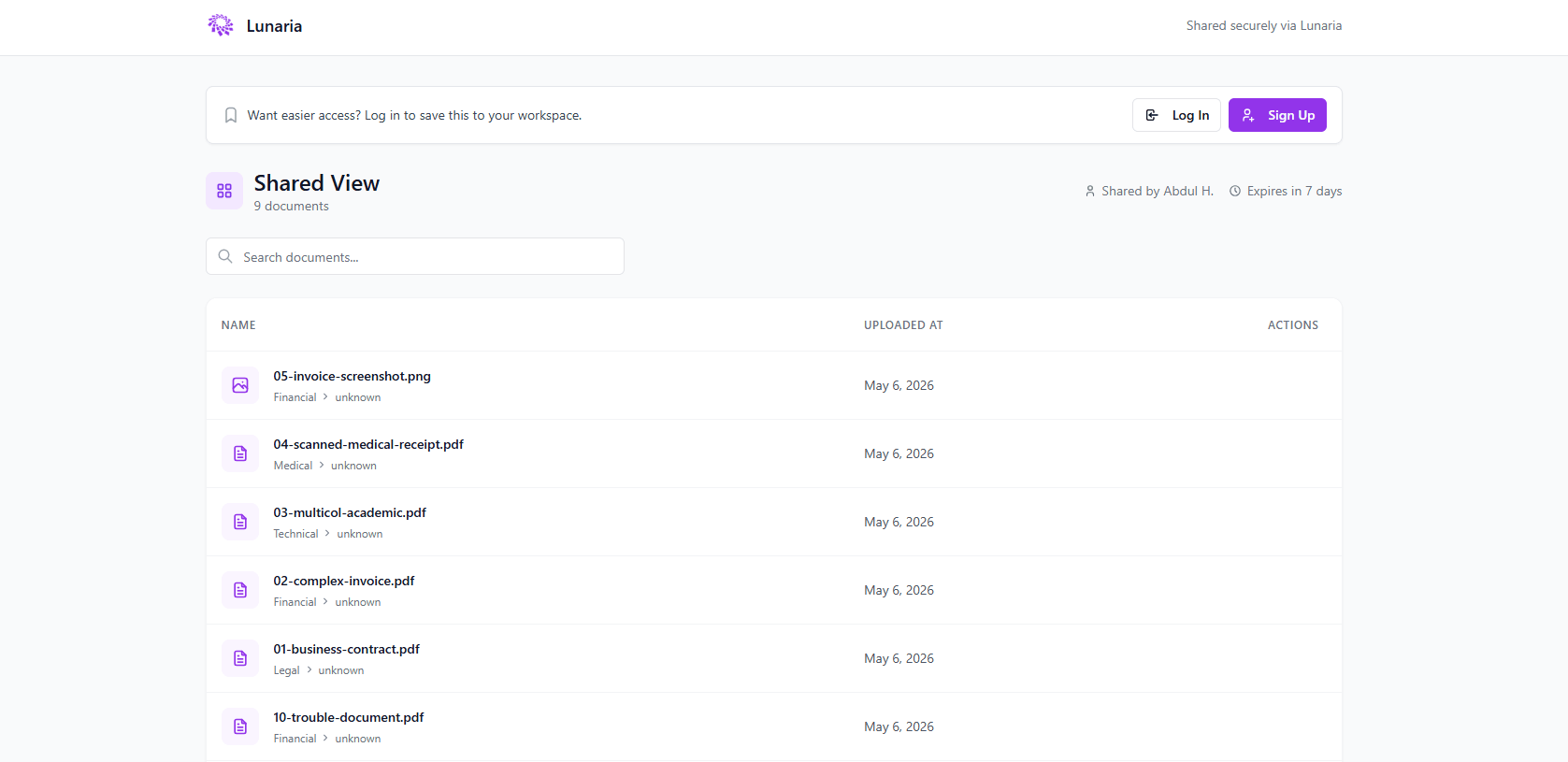Click Technical category under 03-multicol-academic.pdf
The width and height of the screenshot is (1568, 762).
295,534
